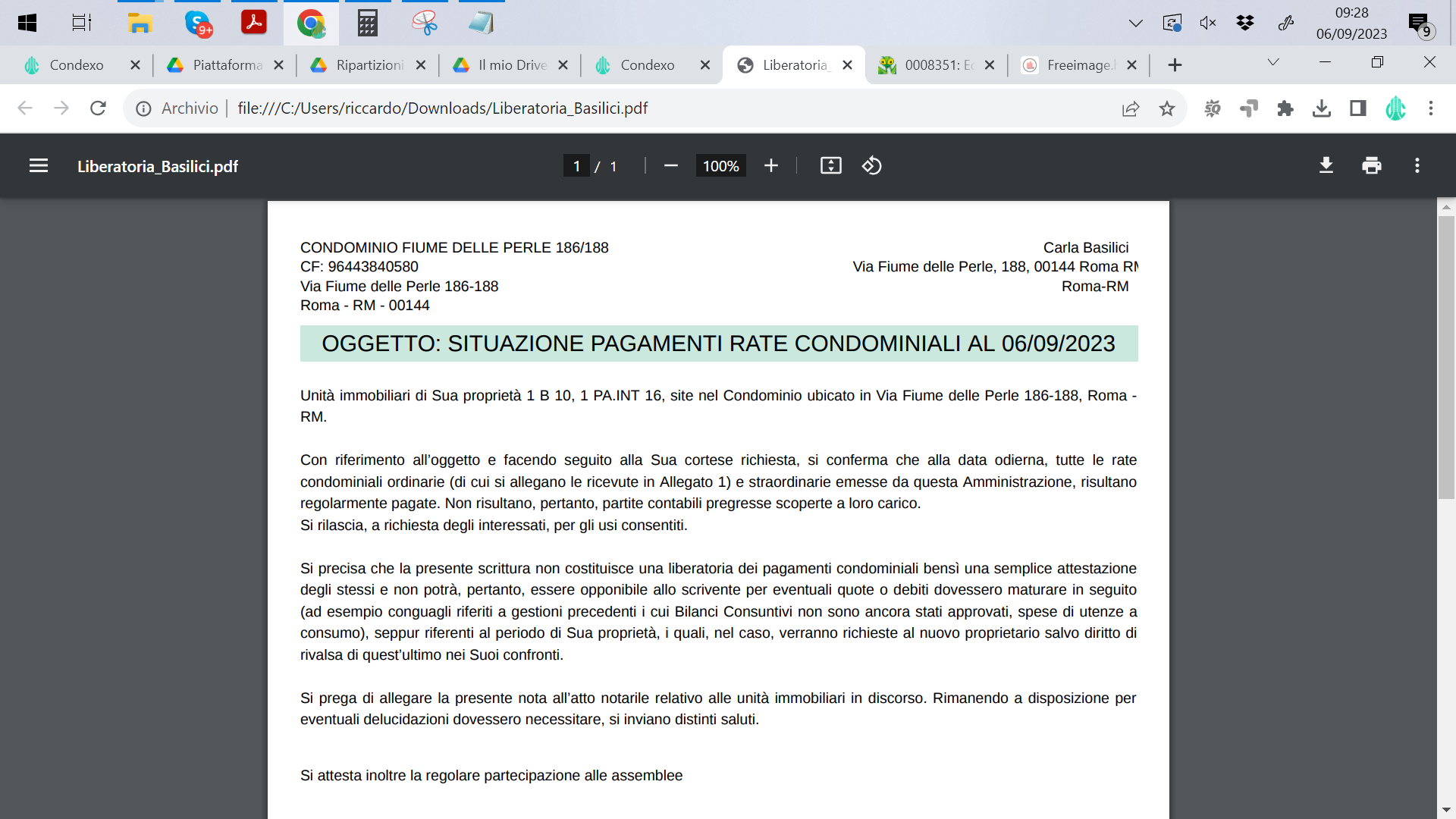Open the notification center
Viewport: 1456px width, 819px height.
click(x=1420, y=24)
